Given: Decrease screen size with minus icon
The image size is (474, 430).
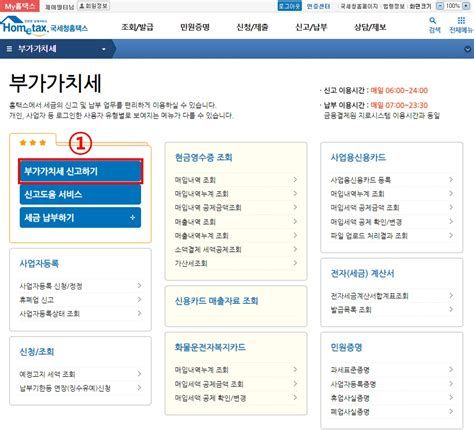Looking at the screenshot, I should (x=440, y=6).
